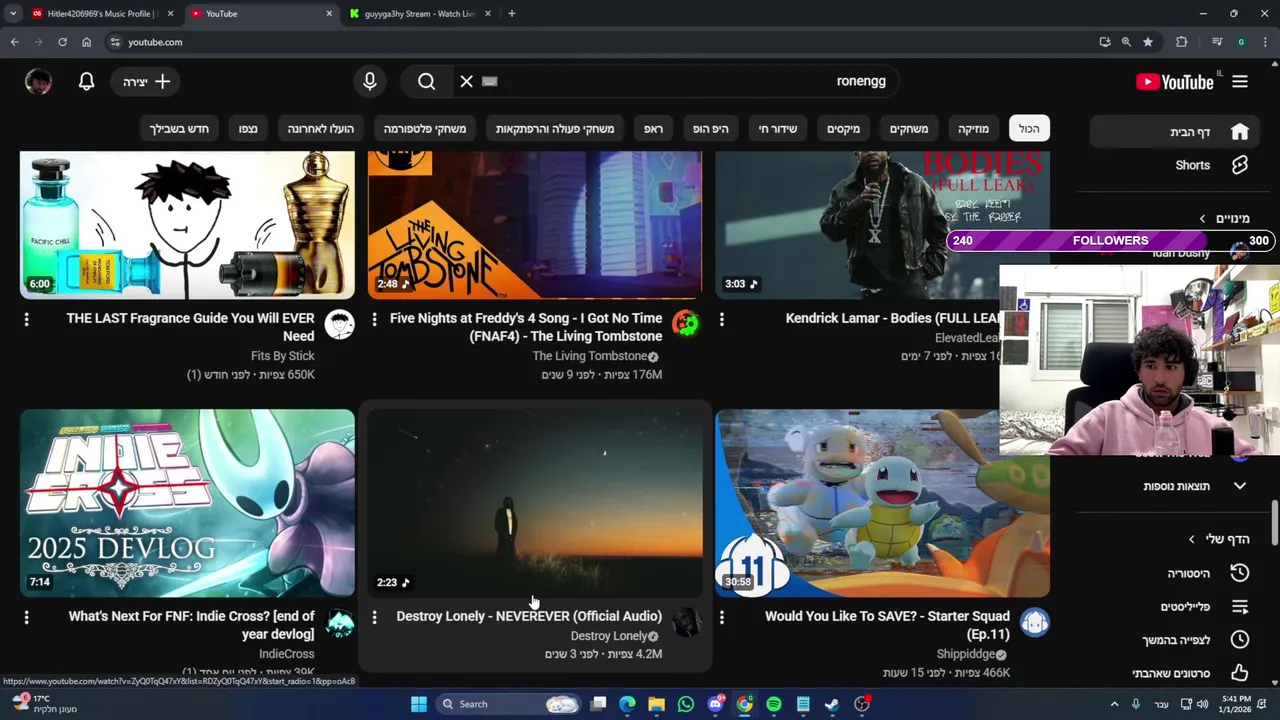The height and width of the screenshot is (720, 1280).
Task: Open the account avatar menu
Action: pos(38,82)
